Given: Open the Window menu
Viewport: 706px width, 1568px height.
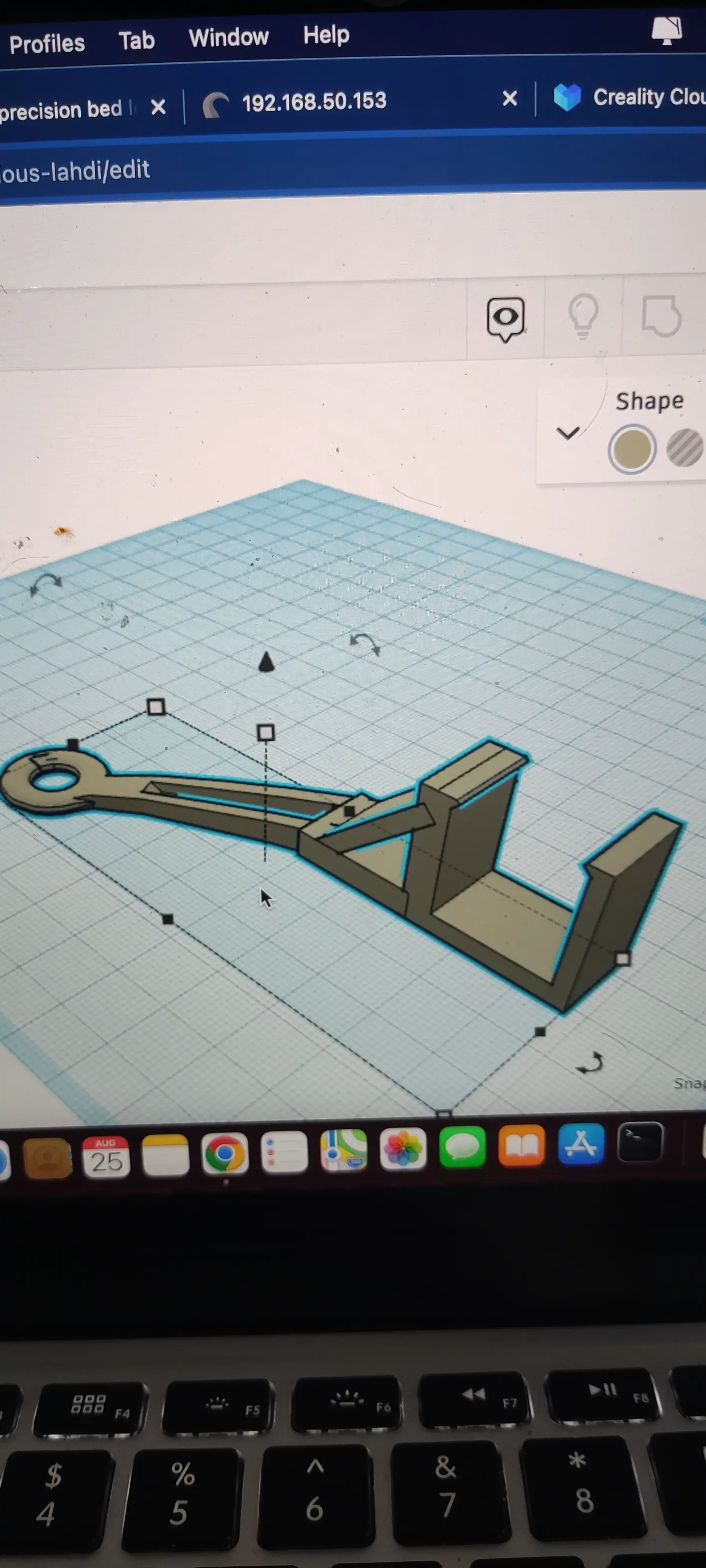Looking at the screenshot, I should [x=228, y=38].
